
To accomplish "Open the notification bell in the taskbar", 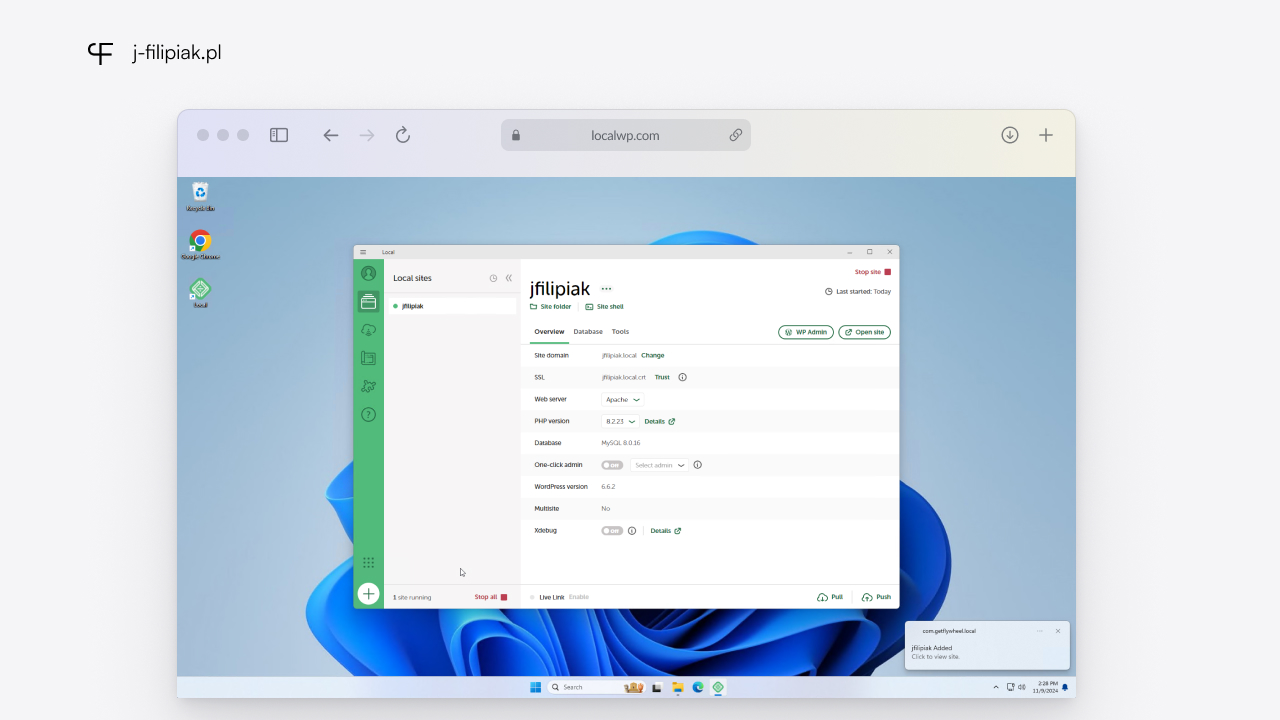I will [1065, 687].
